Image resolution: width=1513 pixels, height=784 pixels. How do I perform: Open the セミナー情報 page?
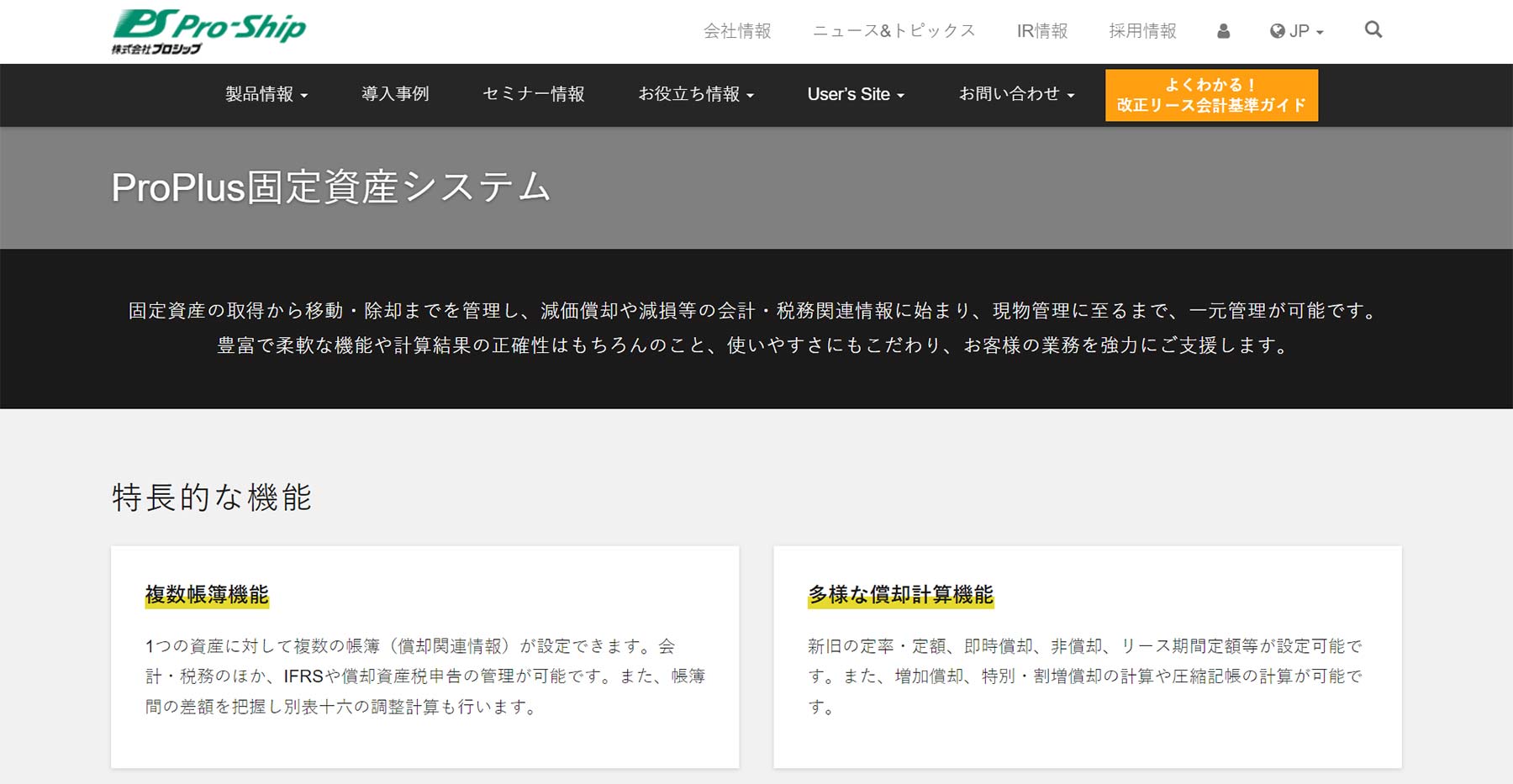534,94
